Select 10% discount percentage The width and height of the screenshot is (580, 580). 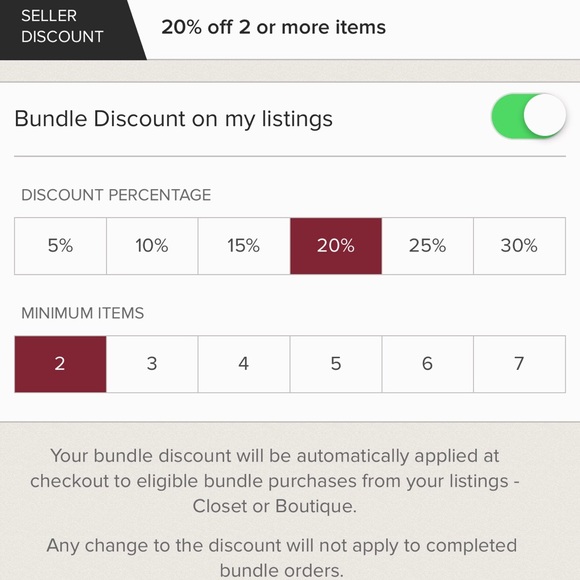coord(152,246)
